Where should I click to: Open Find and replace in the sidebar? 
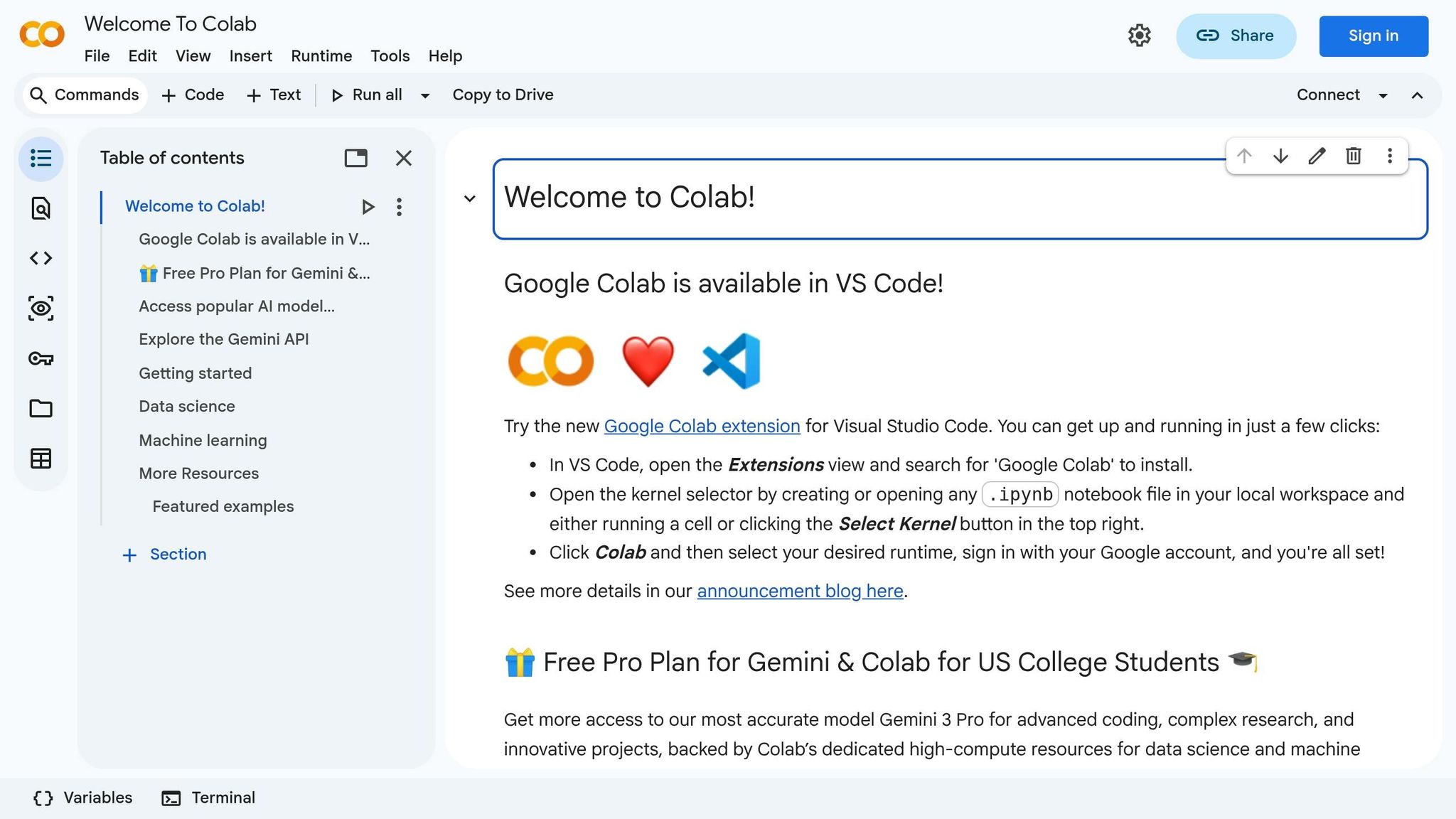tap(41, 209)
